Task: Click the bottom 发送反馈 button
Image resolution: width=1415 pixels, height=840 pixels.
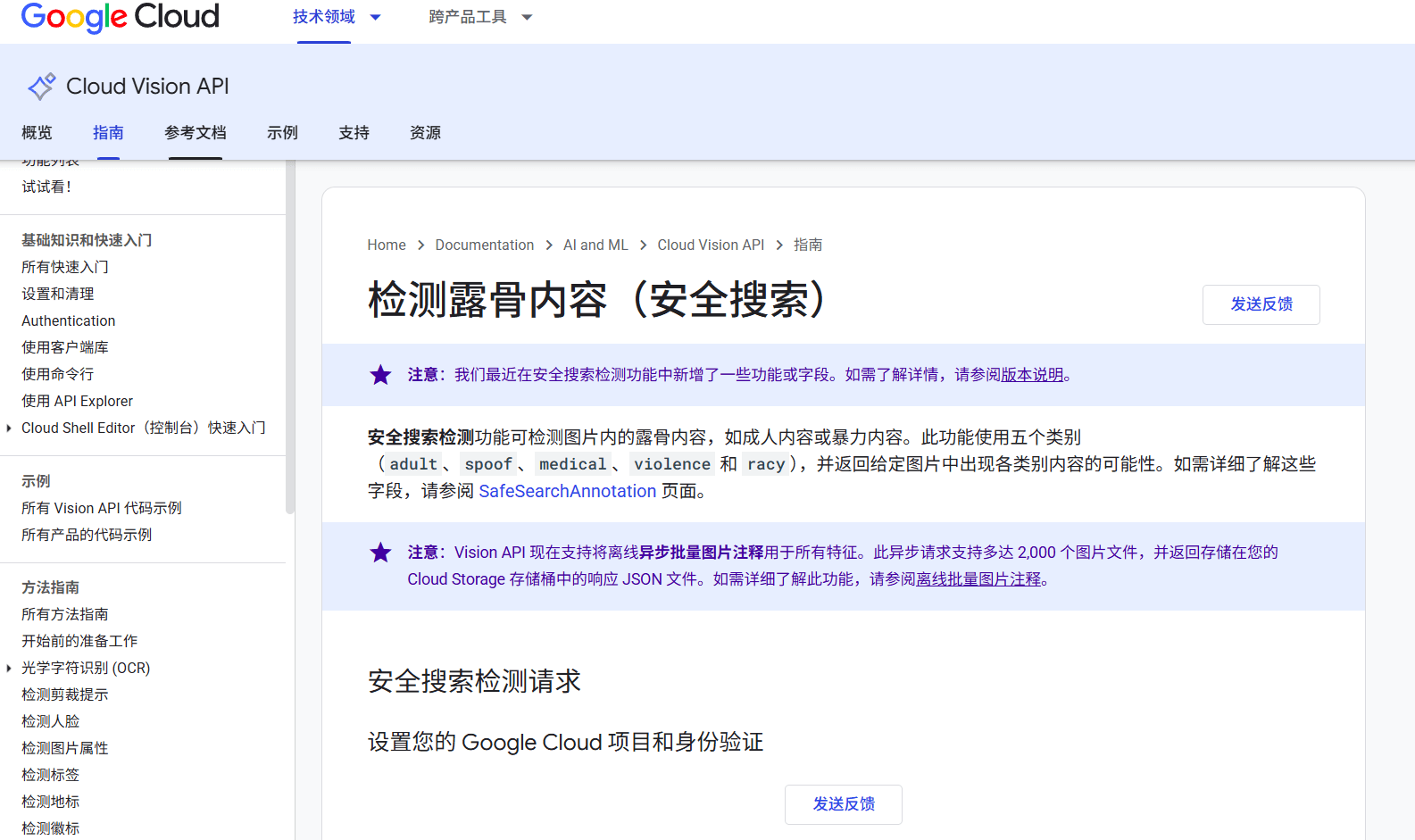Action: 844,804
